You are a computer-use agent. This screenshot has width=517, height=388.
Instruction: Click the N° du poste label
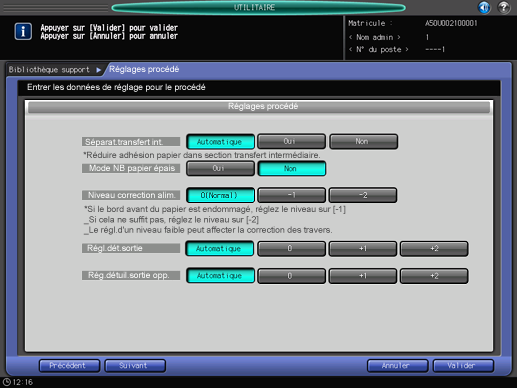point(379,50)
